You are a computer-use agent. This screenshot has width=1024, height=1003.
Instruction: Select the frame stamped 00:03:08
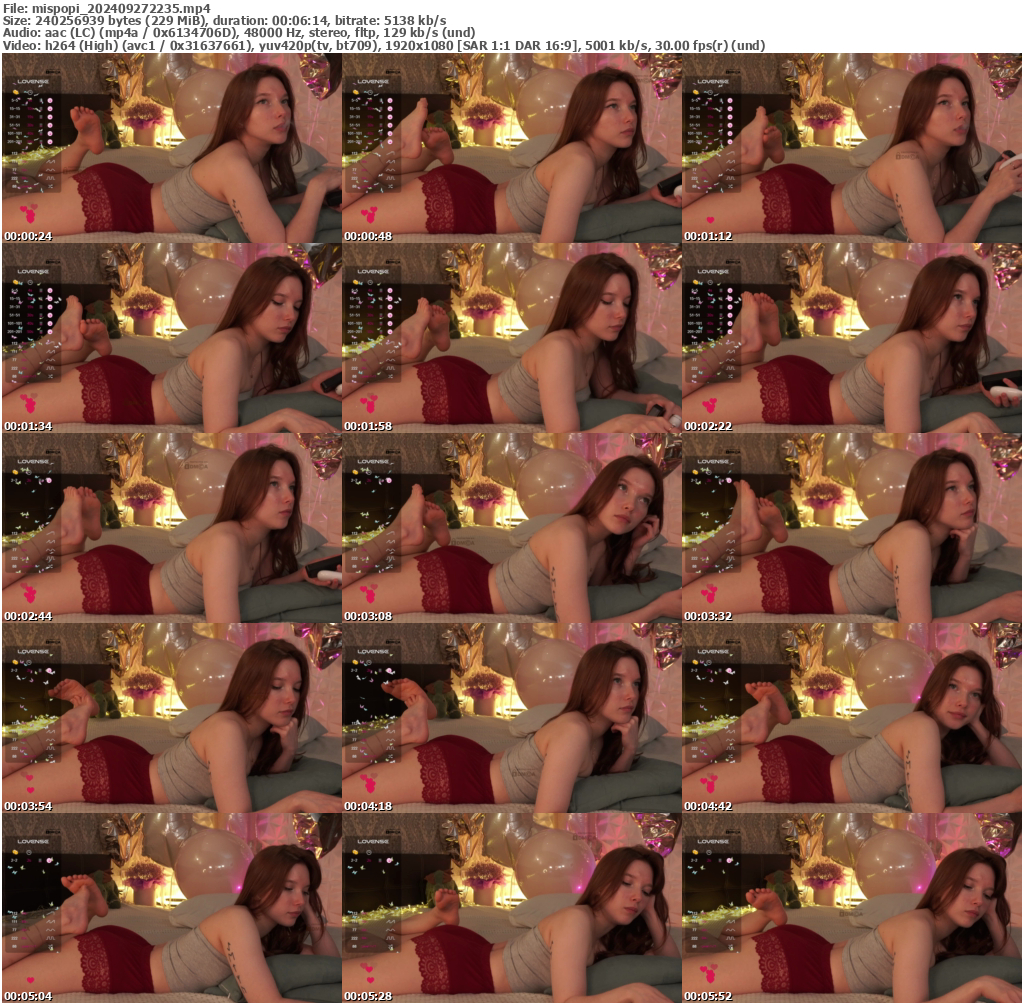click(x=511, y=529)
